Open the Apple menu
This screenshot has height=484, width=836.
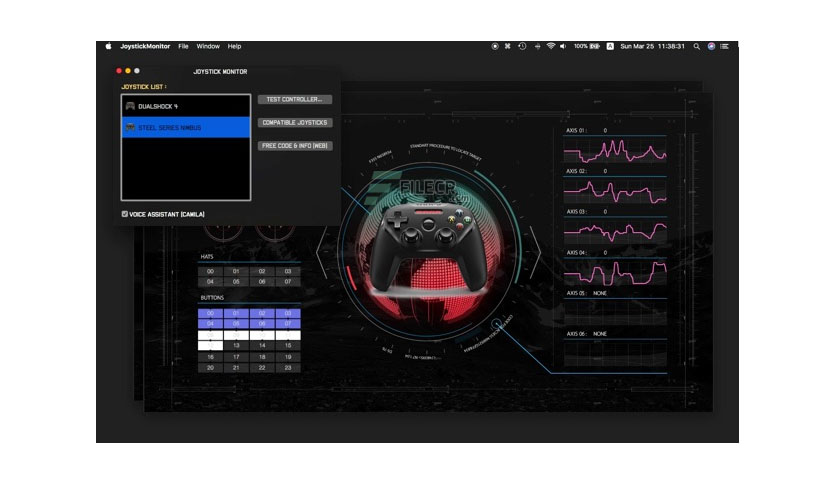click(x=108, y=46)
